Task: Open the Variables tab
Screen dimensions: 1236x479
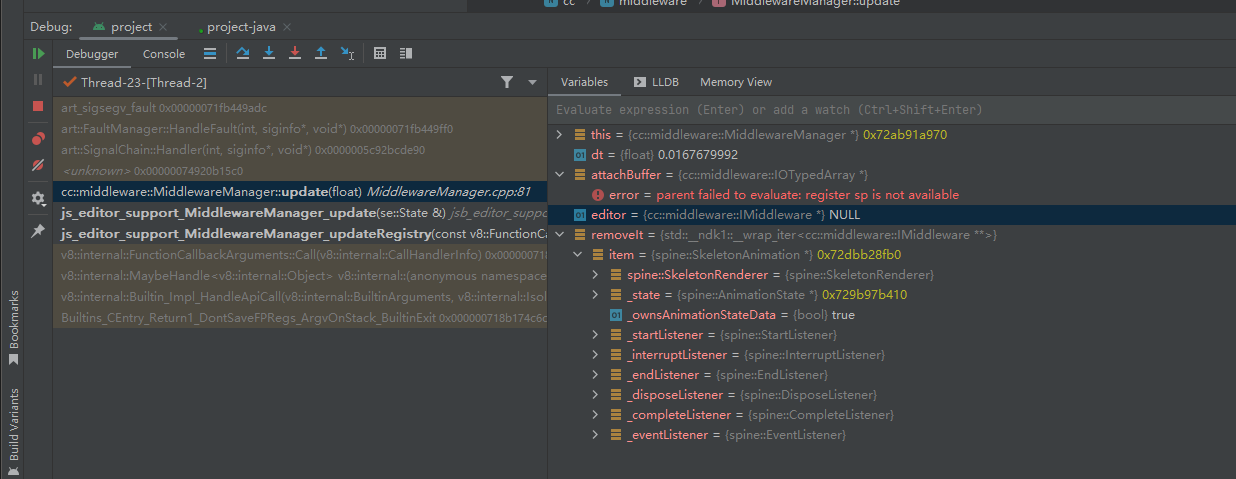Action: pos(584,82)
